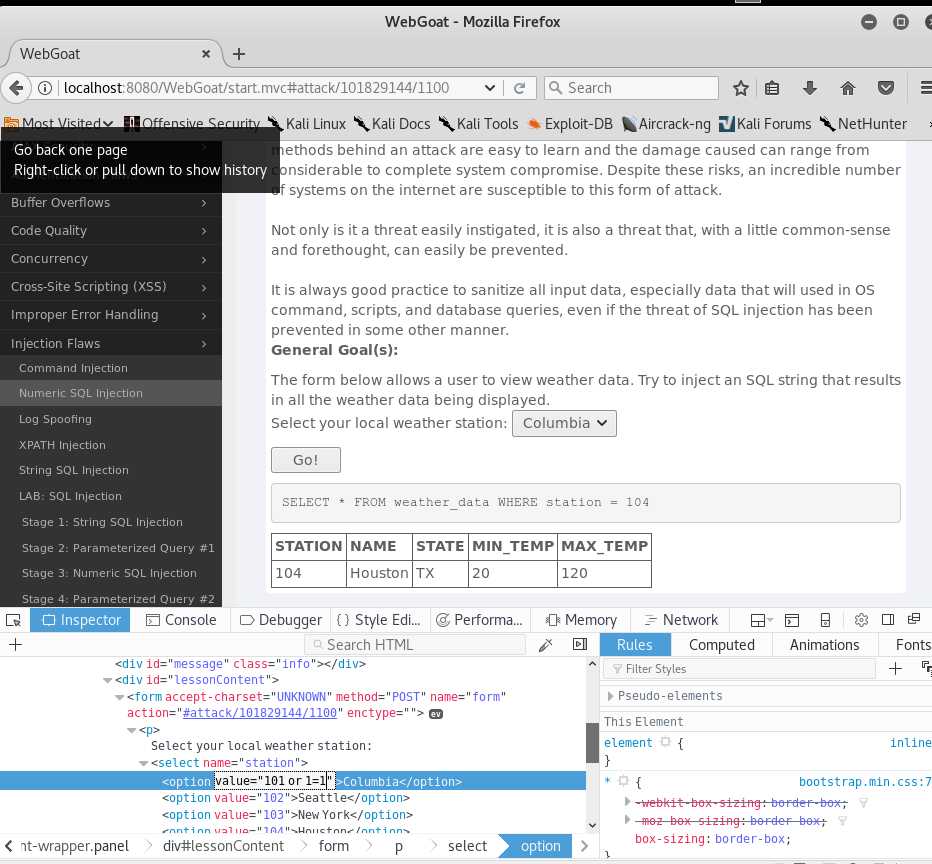The image size is (932, 864).
Task: Switch to the Console tab
Action: point(181,620)
